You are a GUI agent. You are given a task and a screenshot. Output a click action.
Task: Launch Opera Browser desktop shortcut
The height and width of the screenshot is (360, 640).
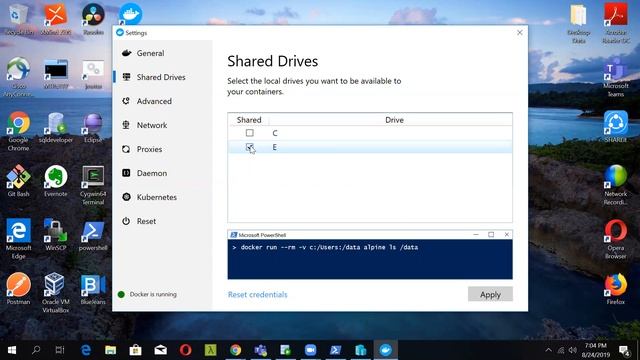616,239
